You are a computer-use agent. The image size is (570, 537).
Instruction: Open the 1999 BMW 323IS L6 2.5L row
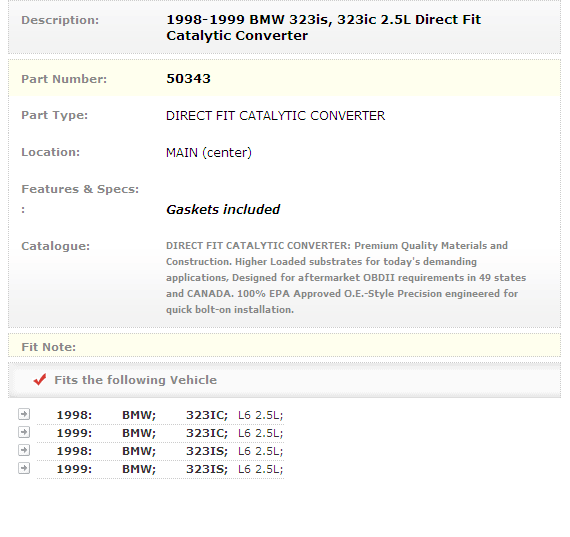[160, 469]
